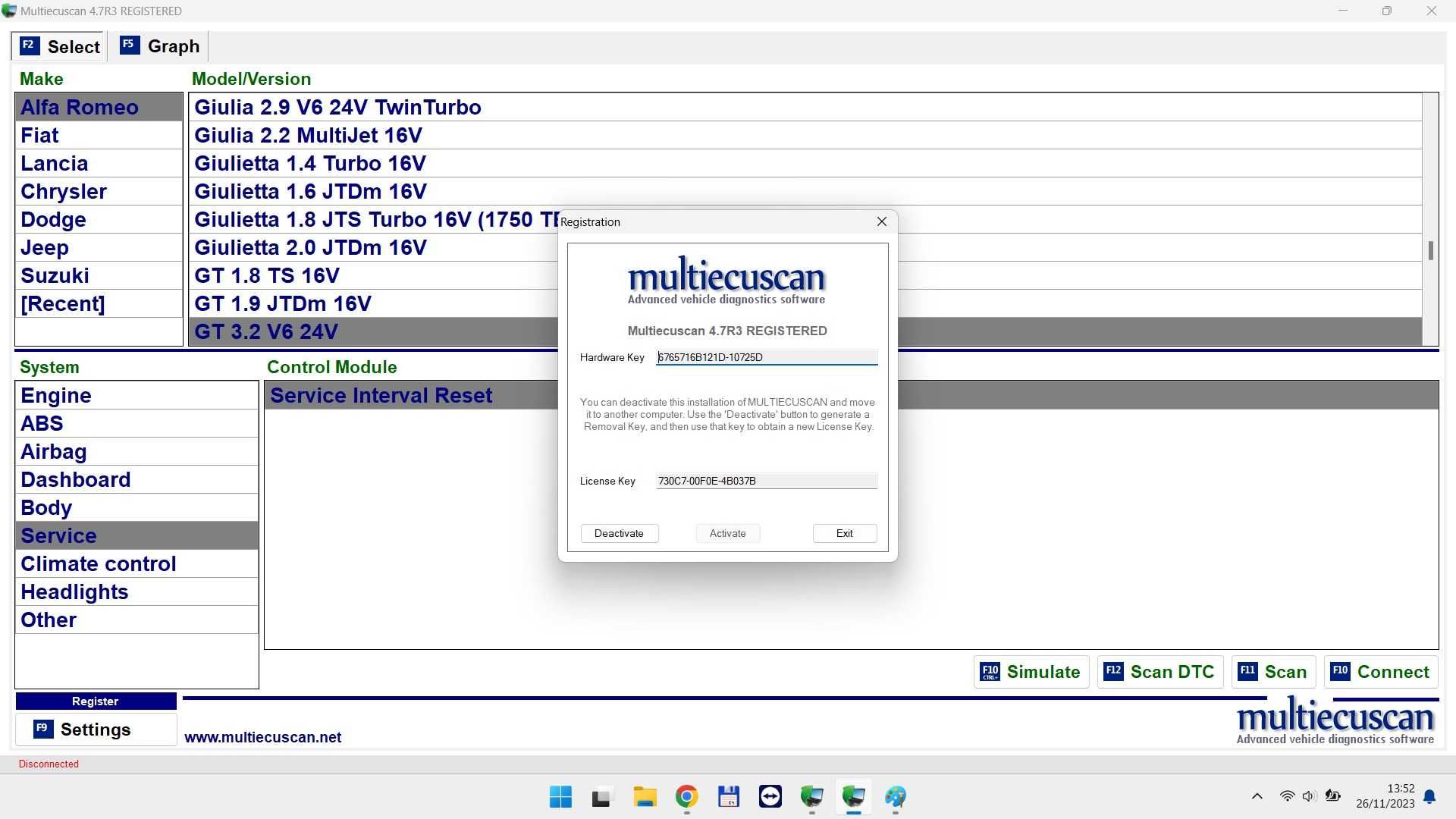Select Lancia make
The image size is (1456, 819).
99,163
